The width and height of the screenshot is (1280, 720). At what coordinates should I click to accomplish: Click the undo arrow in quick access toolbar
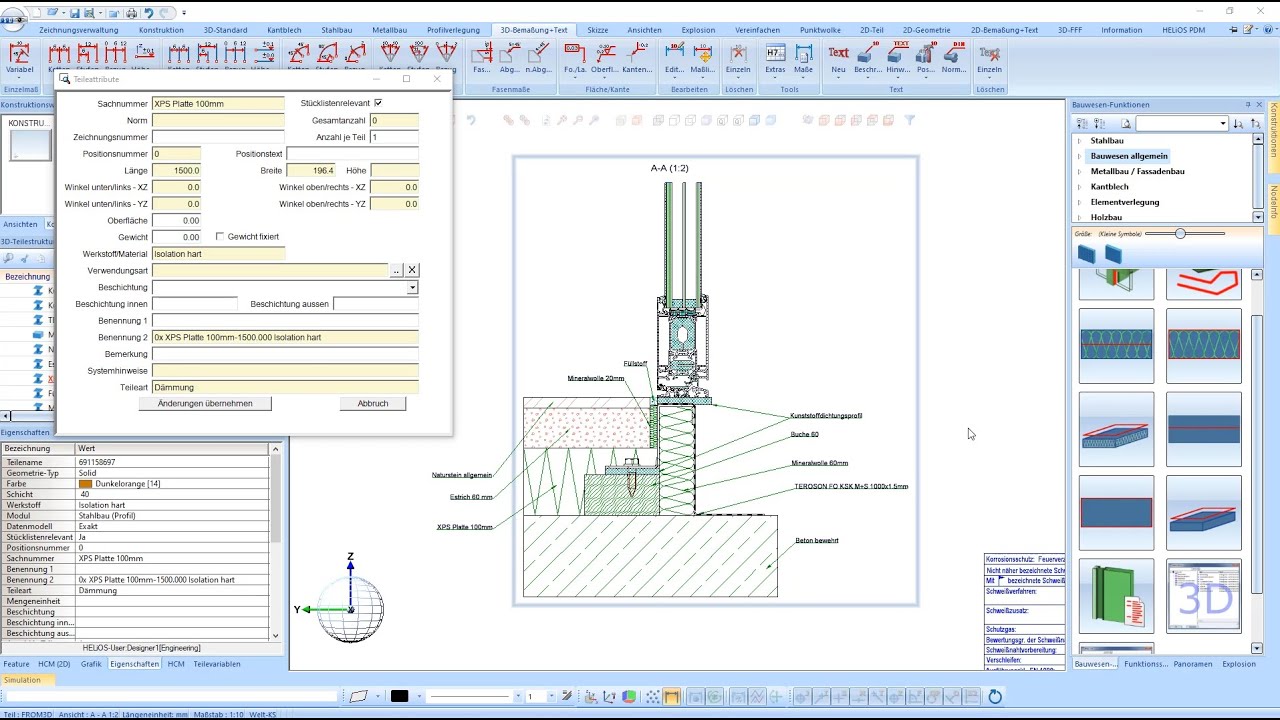[148, 13]
